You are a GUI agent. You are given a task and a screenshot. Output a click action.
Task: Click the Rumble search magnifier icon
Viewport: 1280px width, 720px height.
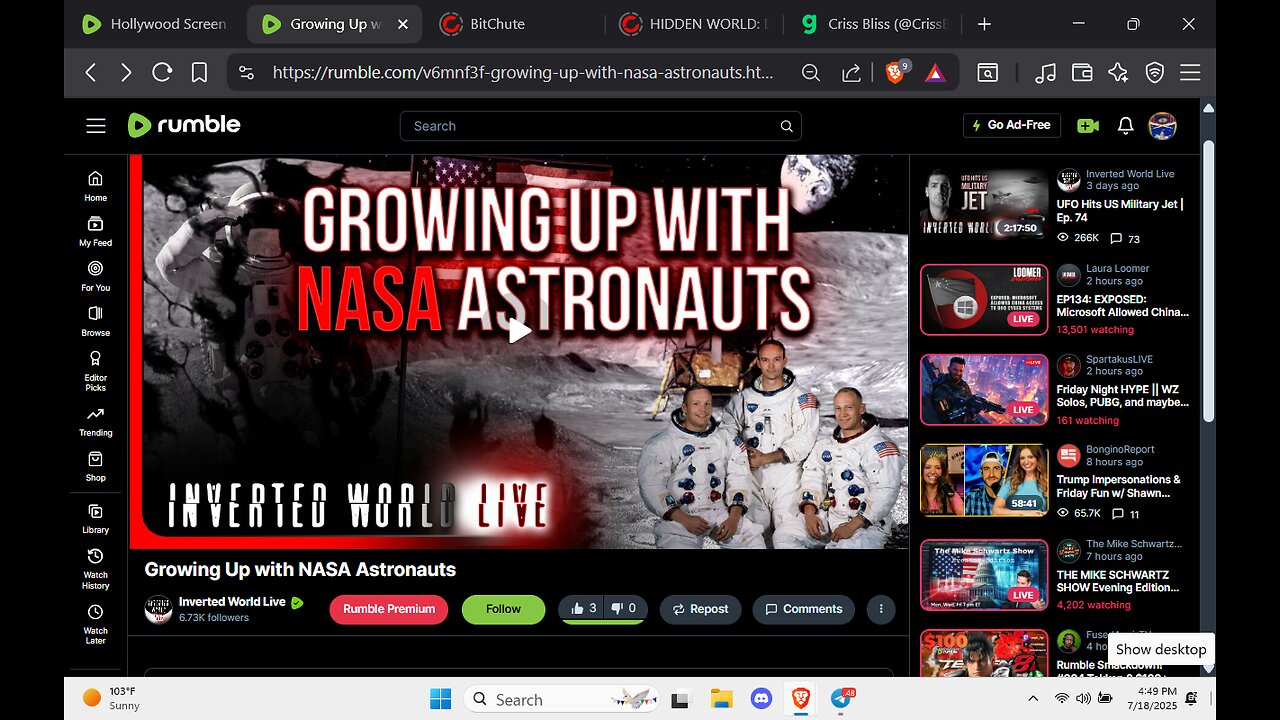(787, 126)
